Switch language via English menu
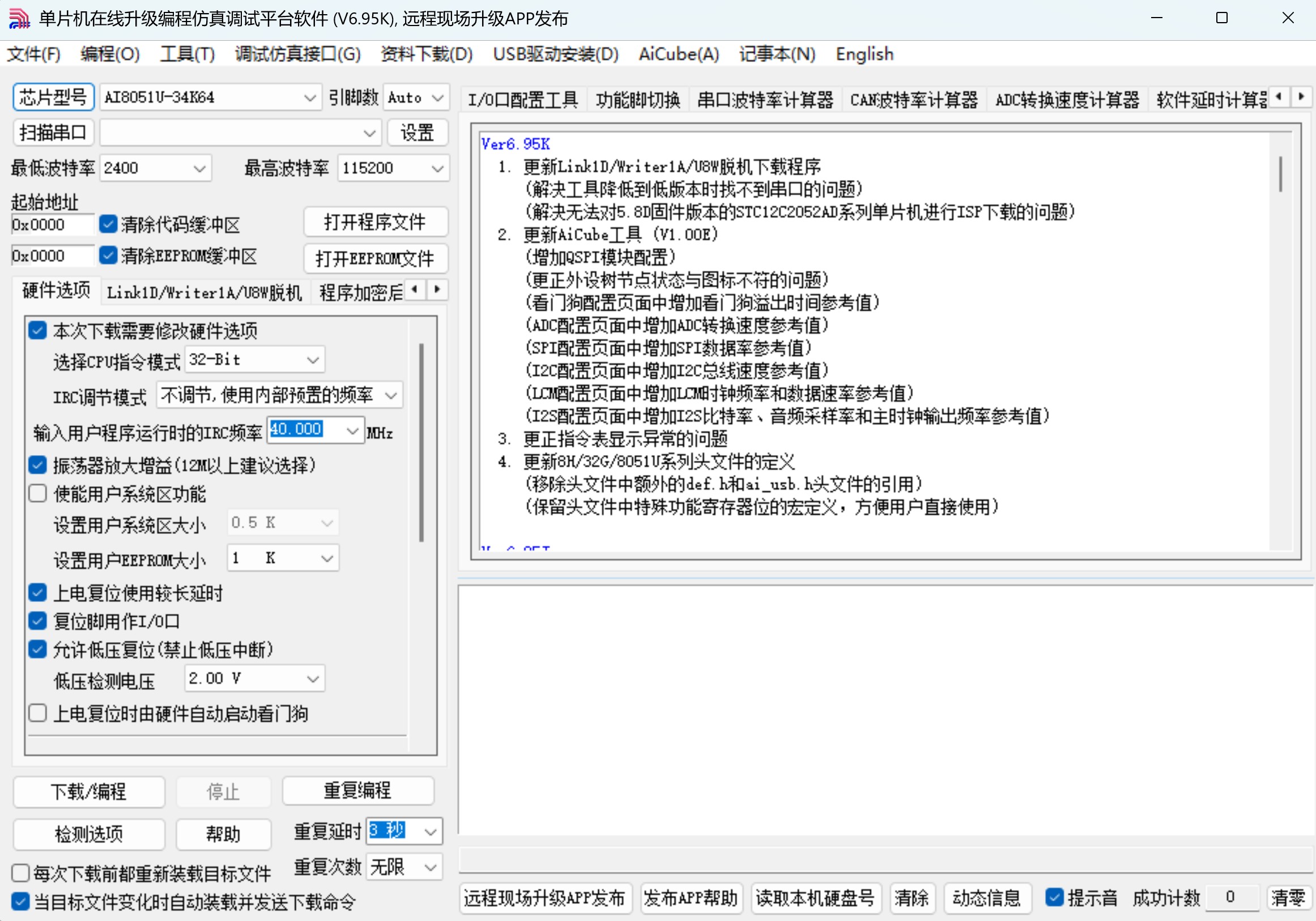 (x=864, y=54)
